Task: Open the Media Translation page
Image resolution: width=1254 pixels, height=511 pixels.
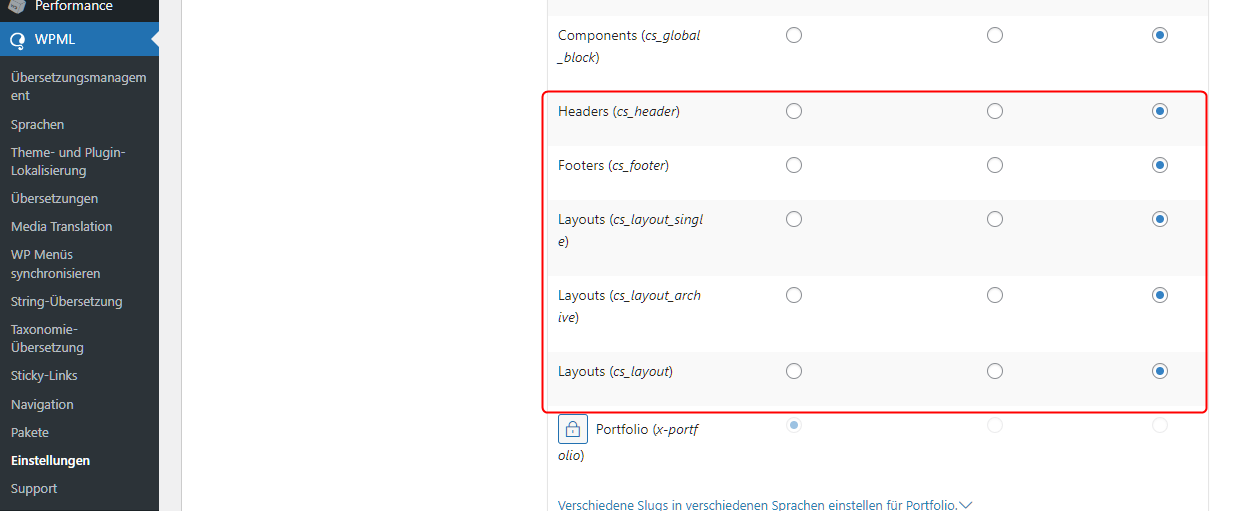Action: pyautogui.click(x=61, y=227)
